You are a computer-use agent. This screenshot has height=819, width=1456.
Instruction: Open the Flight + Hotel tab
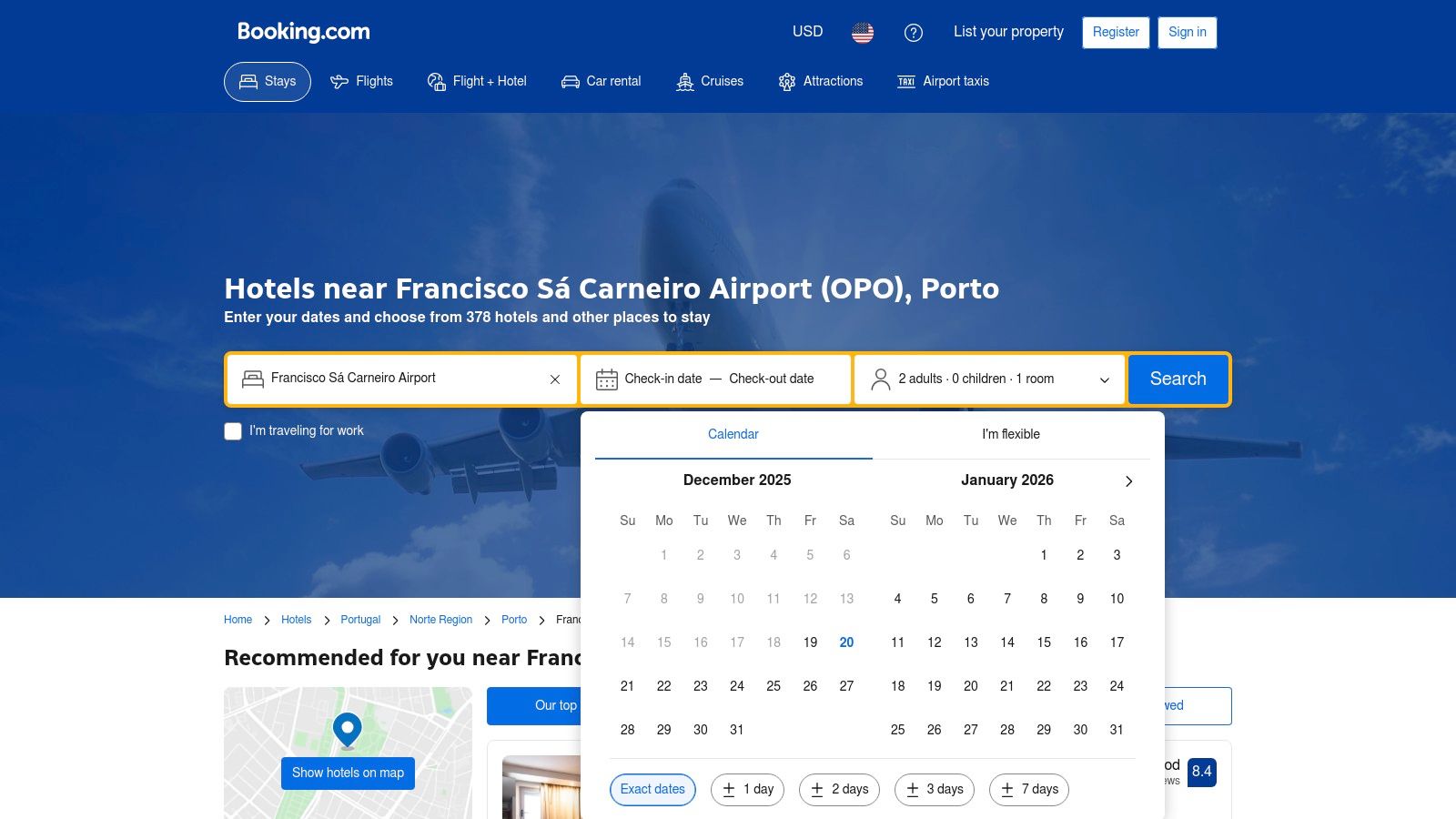point(477,82)
